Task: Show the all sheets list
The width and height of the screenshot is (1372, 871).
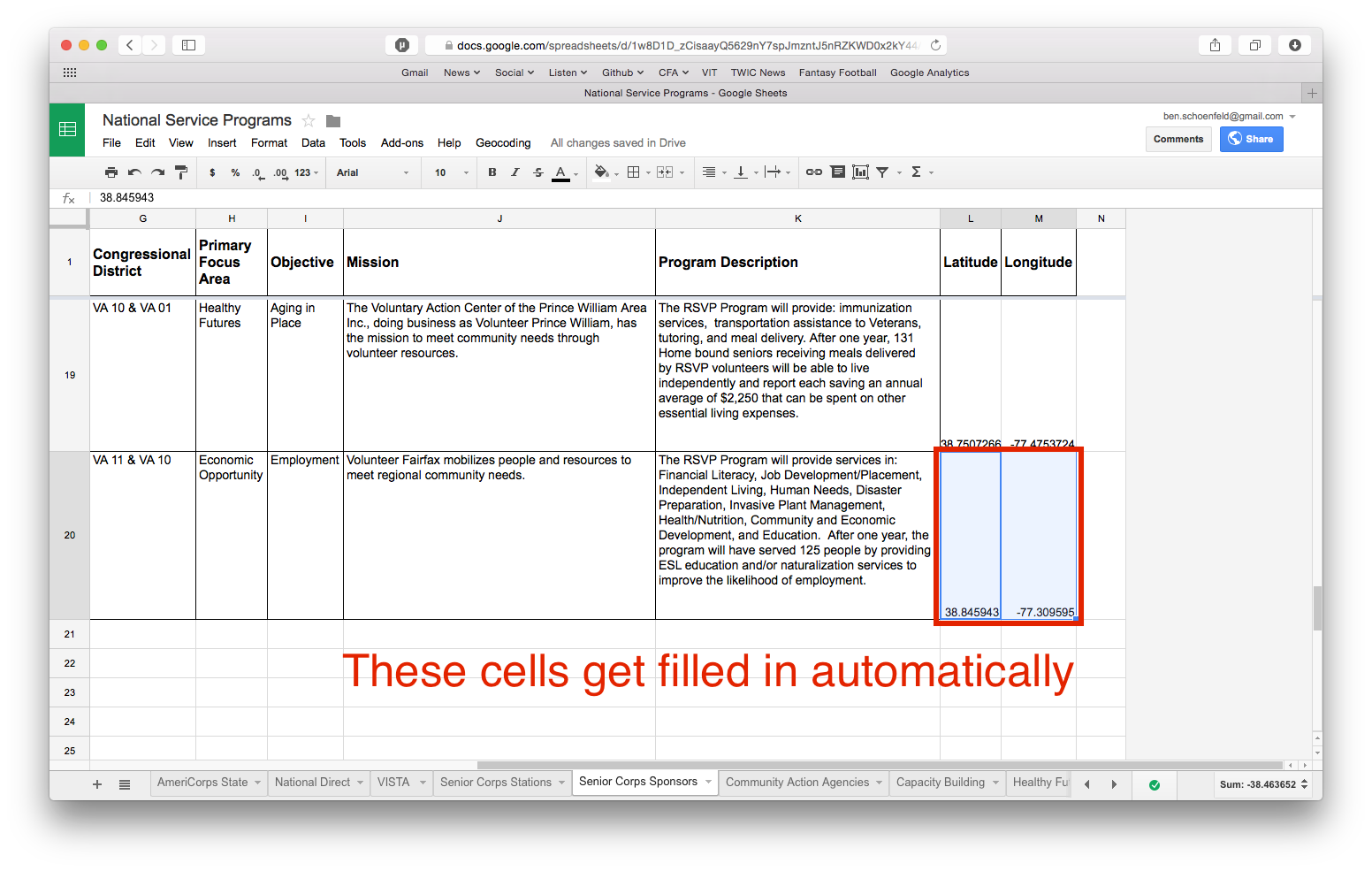Action: (x=125, y=784)
